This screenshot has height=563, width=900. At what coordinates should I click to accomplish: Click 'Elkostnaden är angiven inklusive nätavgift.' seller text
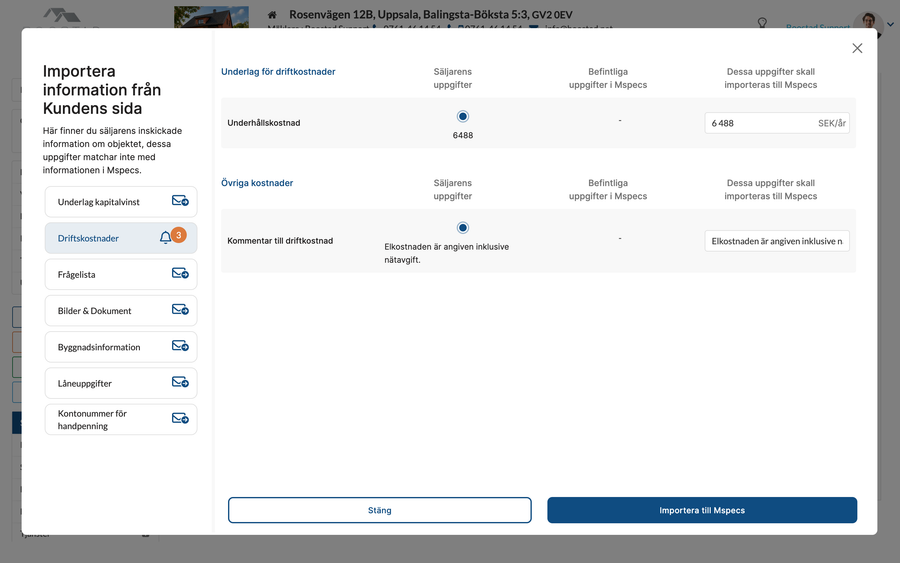pyautogui.click(x=447, y=253)
